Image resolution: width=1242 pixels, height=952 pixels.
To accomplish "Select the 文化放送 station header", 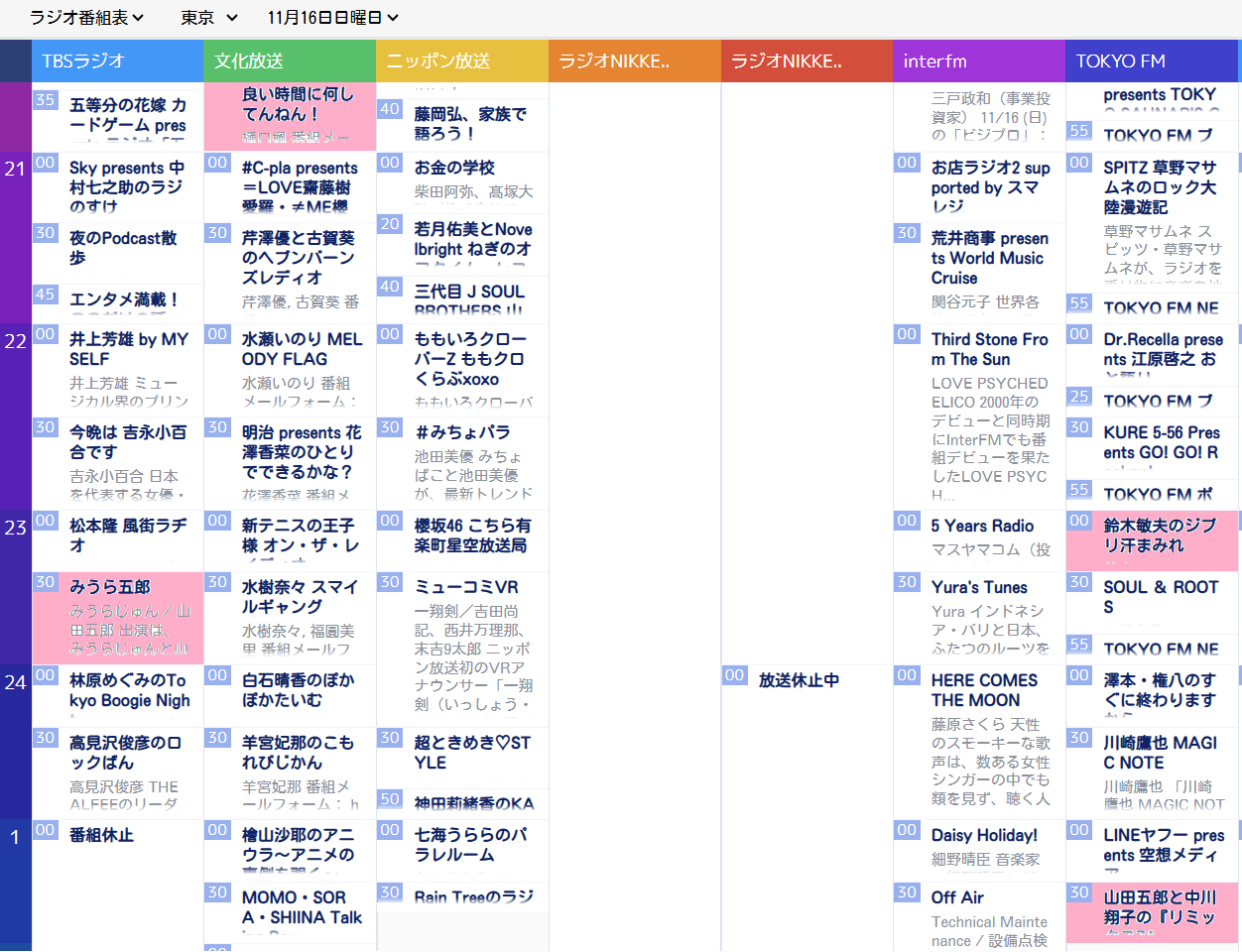I will [290, 61].
